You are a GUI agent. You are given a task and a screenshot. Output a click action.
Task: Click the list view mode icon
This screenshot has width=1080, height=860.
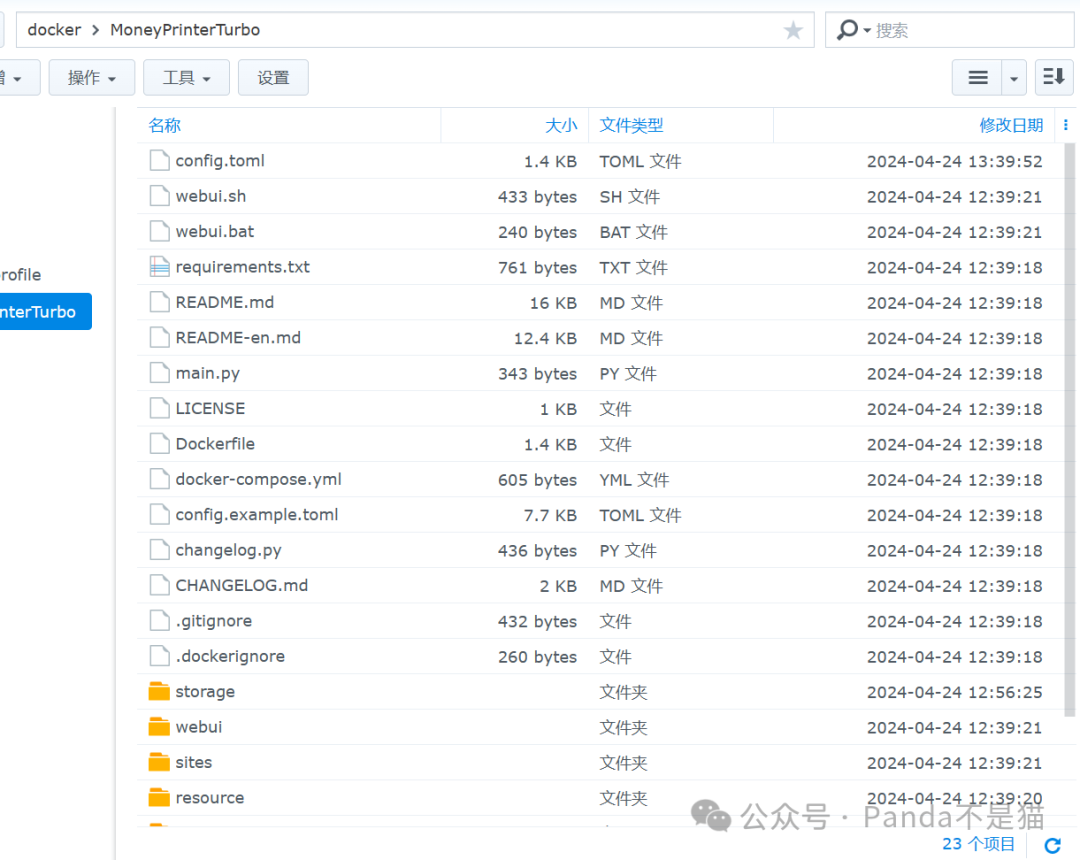977,77
